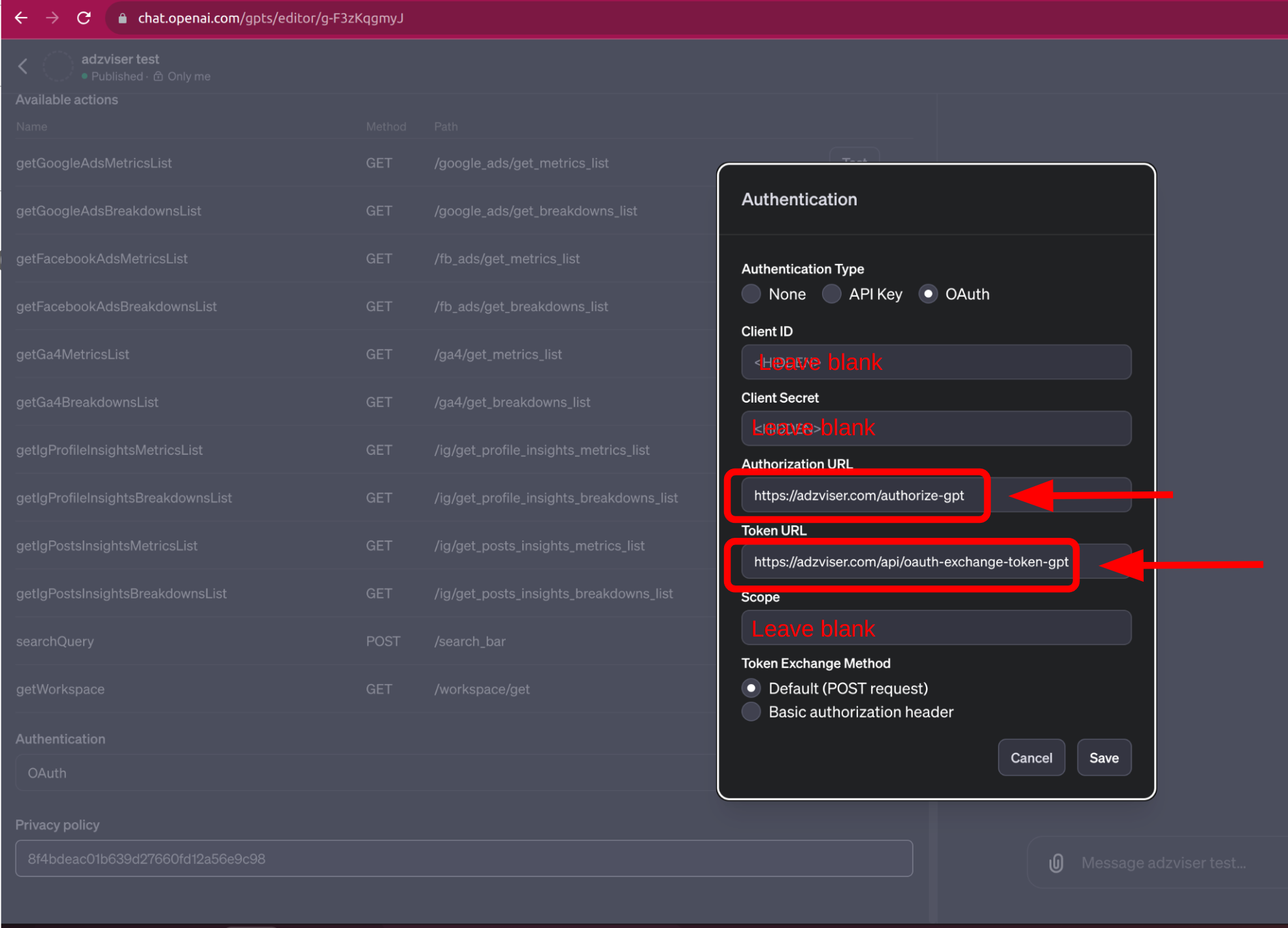Cancel the authentication dialog
The height and width of the screenshot is (928, 1288).
click(1032, 757)
